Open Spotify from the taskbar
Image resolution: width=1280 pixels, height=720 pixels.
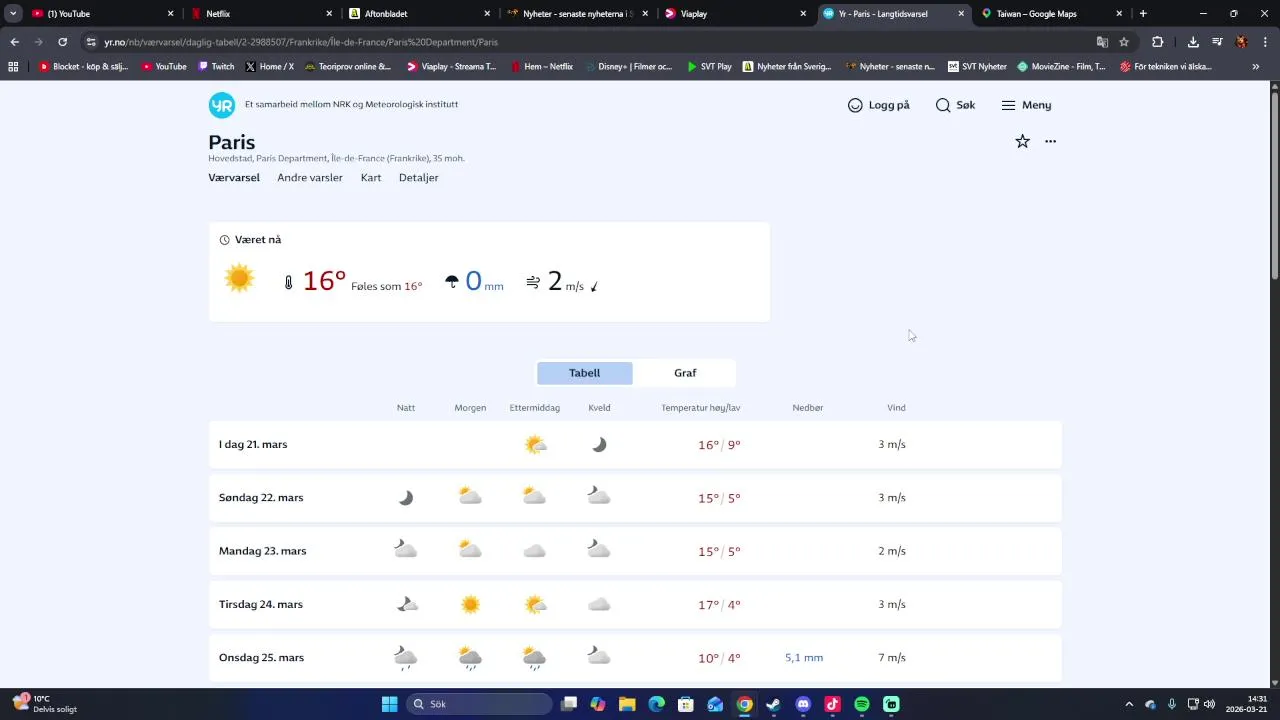click(862, 704)
